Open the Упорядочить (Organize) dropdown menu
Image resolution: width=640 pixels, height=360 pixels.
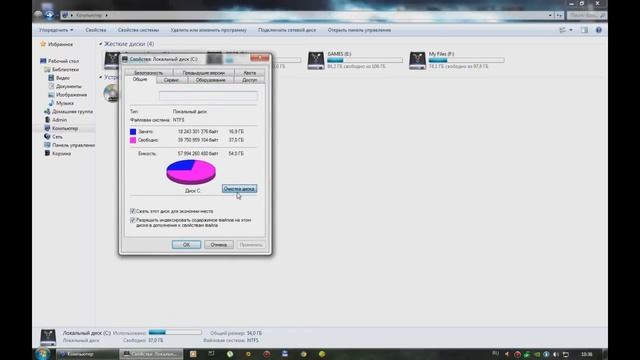tap(56, 30)
